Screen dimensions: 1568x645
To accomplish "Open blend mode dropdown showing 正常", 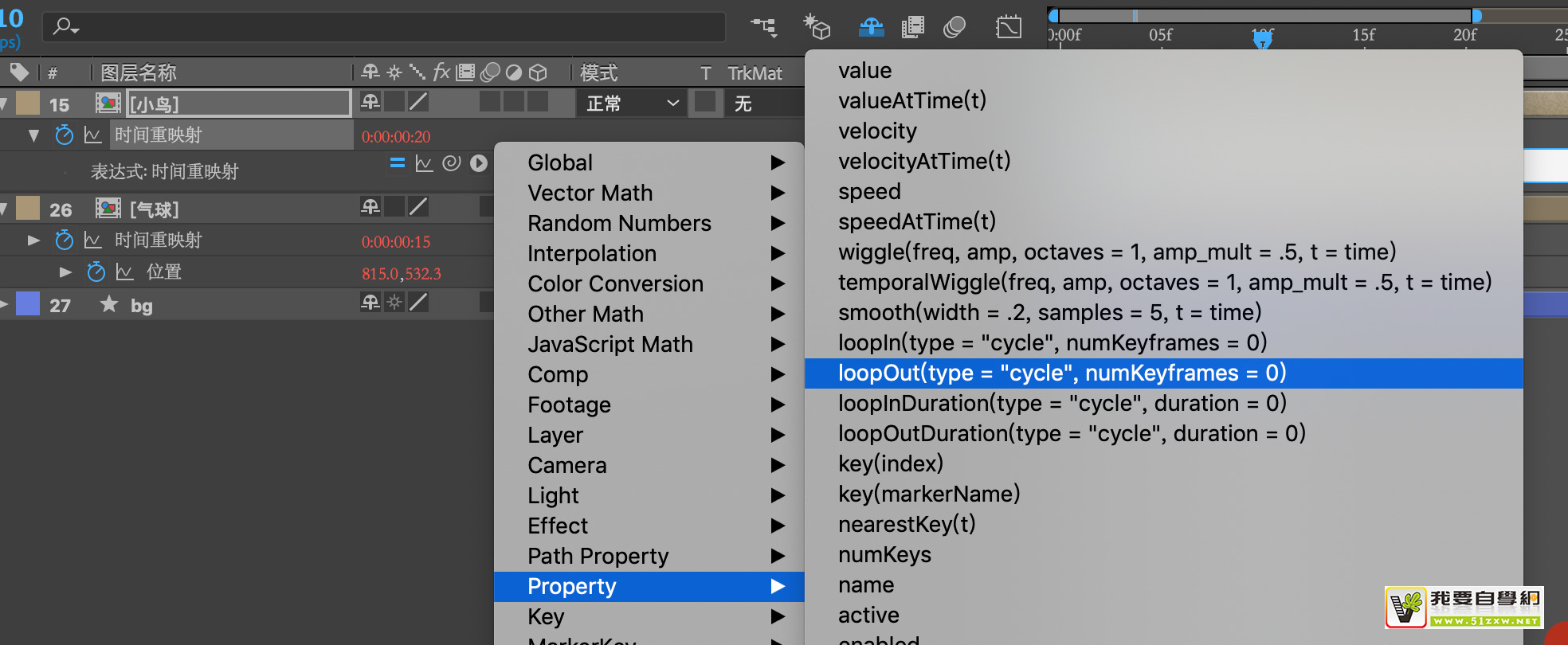I will [x=631, y=104].
